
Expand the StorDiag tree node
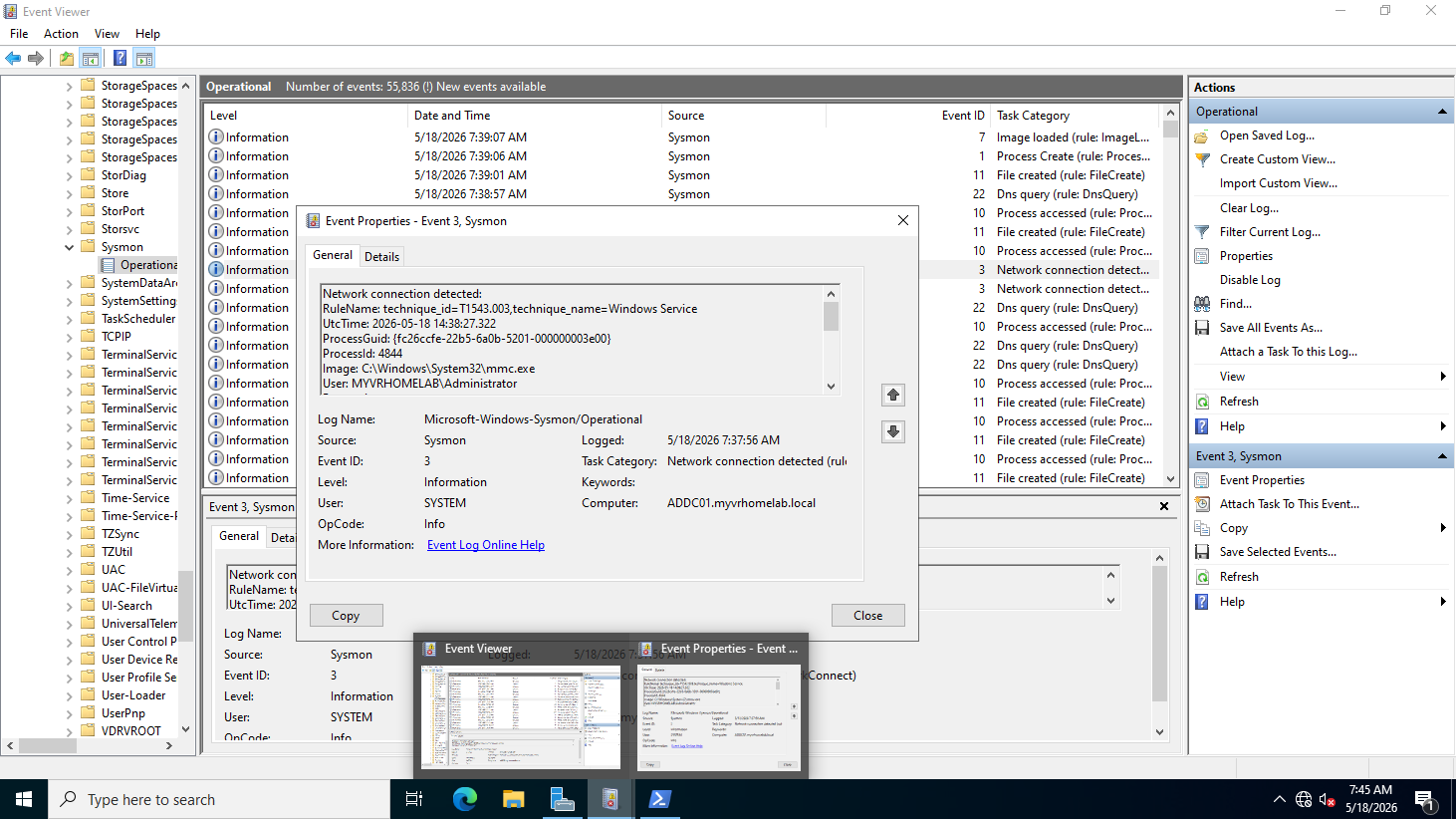(x=69, y=175)
